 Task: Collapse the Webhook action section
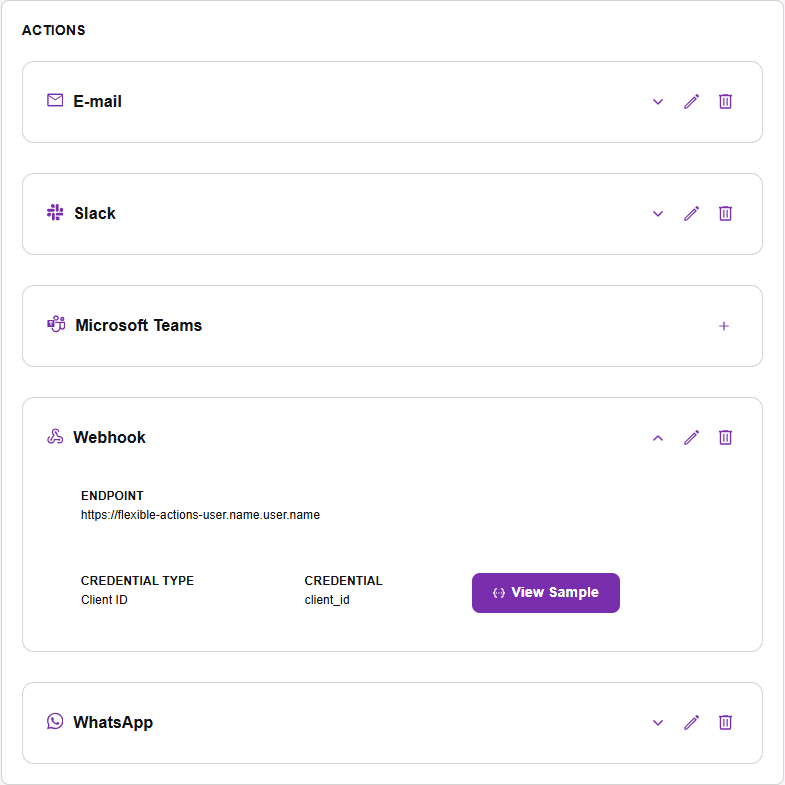coord(658,438)
